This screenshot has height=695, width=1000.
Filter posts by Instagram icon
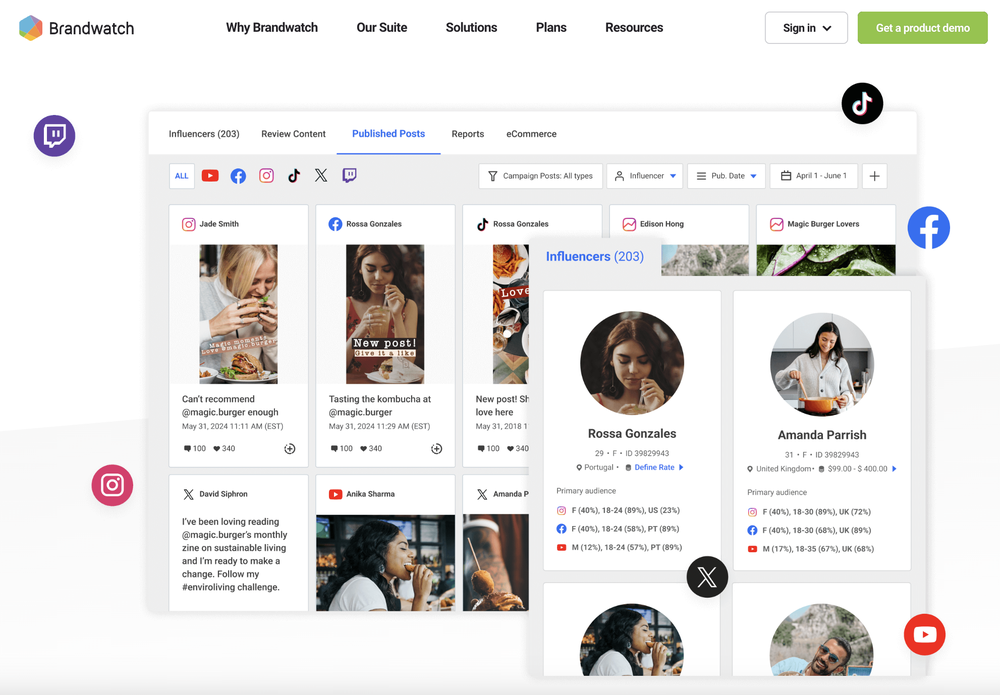coord(267,175)
